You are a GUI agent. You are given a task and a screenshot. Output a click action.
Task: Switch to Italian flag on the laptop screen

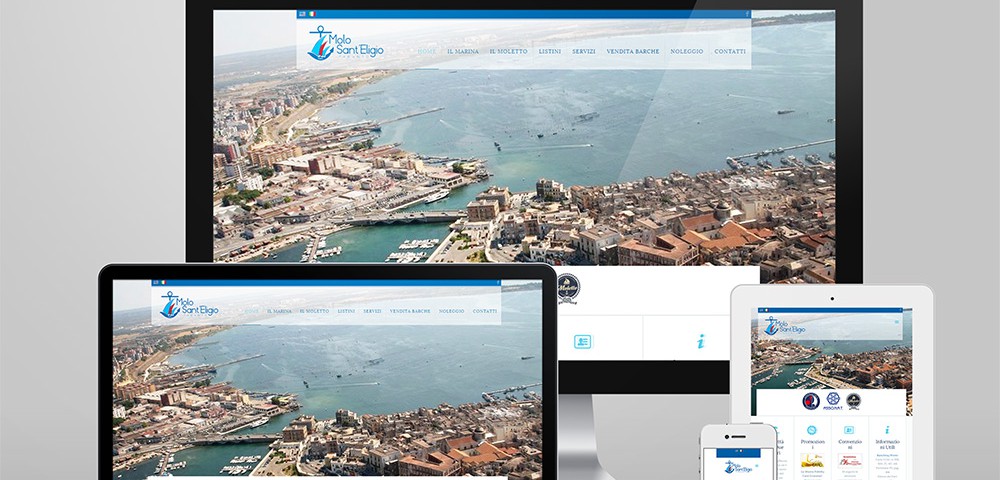click(x=163, y=282)
